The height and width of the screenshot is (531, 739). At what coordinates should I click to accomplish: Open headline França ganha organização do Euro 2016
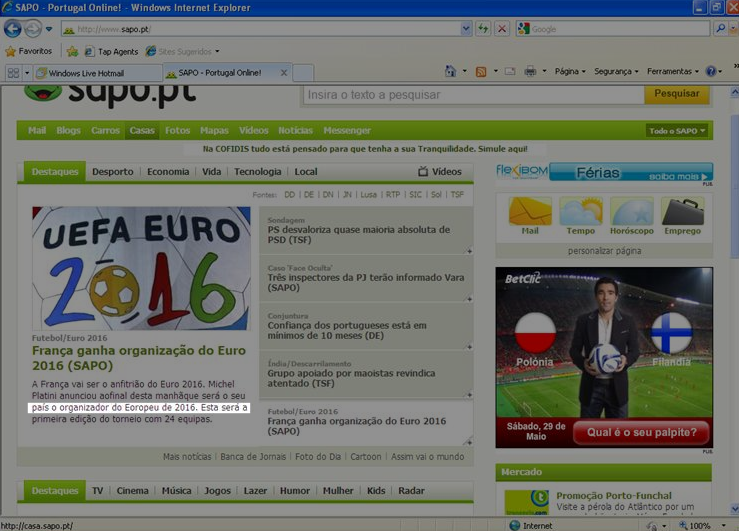pyautogui.click(x=139, y=358)
